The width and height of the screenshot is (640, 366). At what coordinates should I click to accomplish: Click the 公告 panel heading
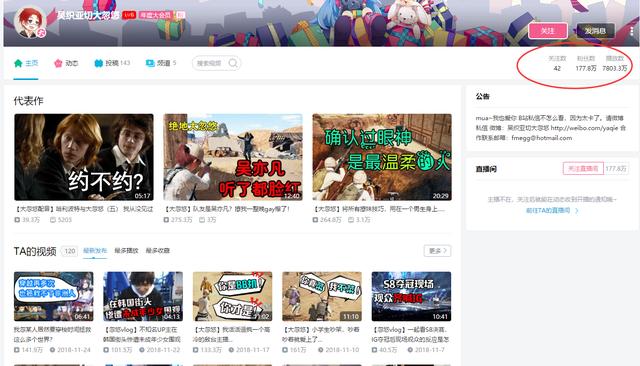coord(482,96)
